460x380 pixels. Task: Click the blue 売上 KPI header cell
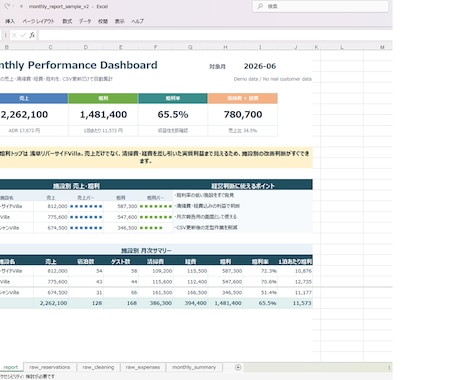(x=34, y=98)
